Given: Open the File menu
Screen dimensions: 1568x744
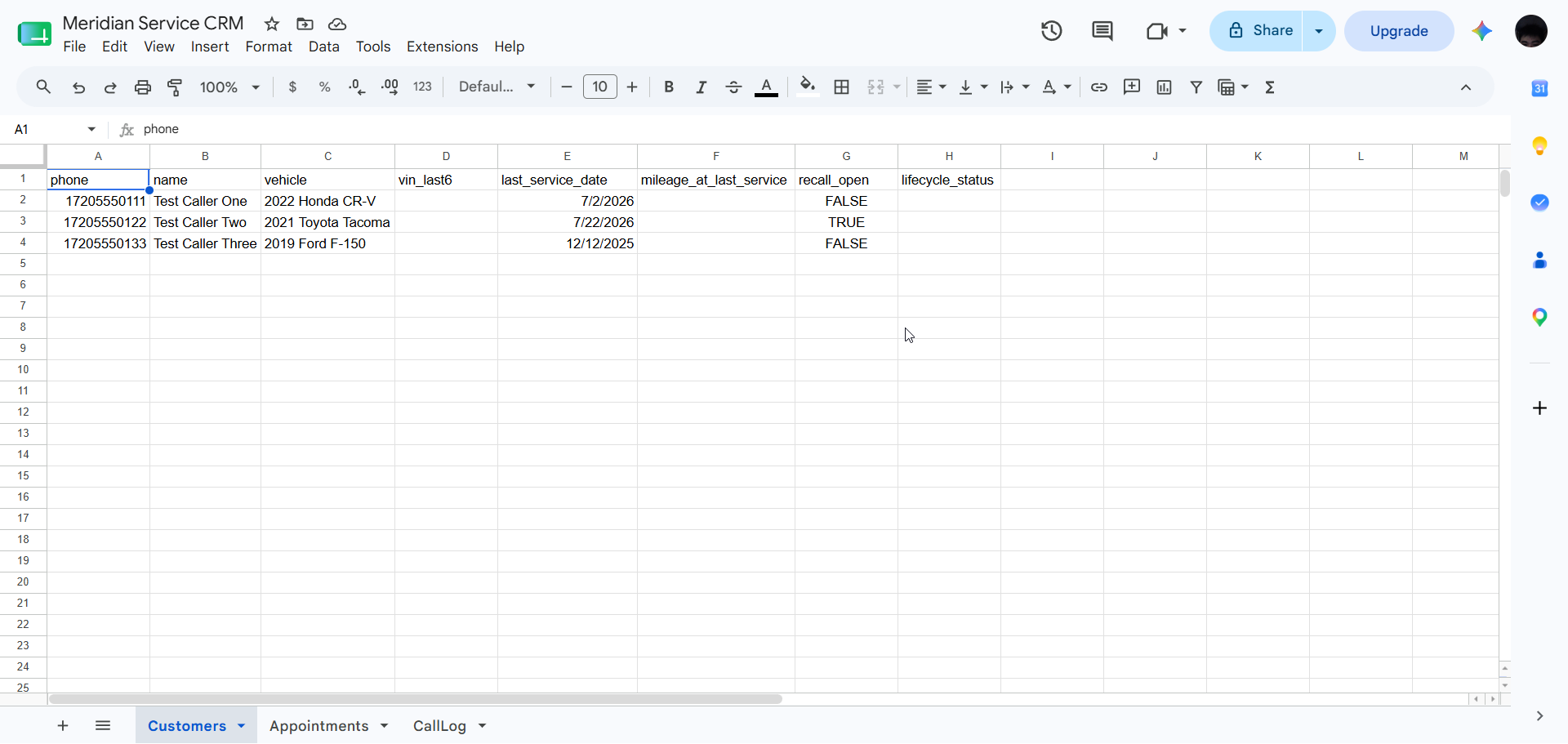Looking at the screenshot, I should [74, 47].
